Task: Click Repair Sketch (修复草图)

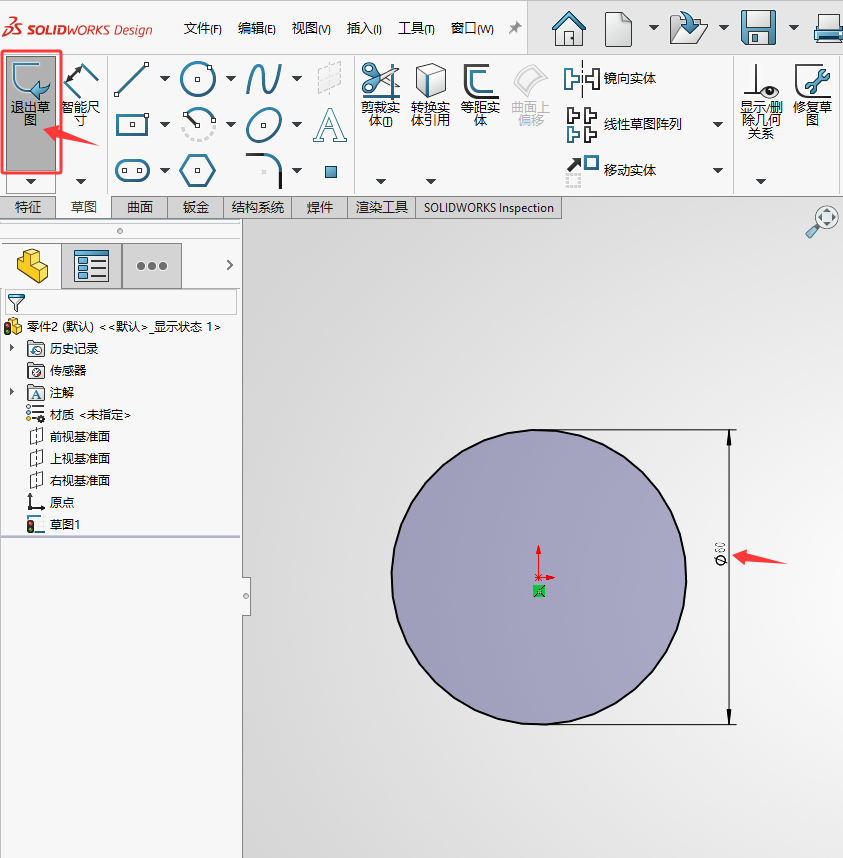Action: [x=812, y=94]
